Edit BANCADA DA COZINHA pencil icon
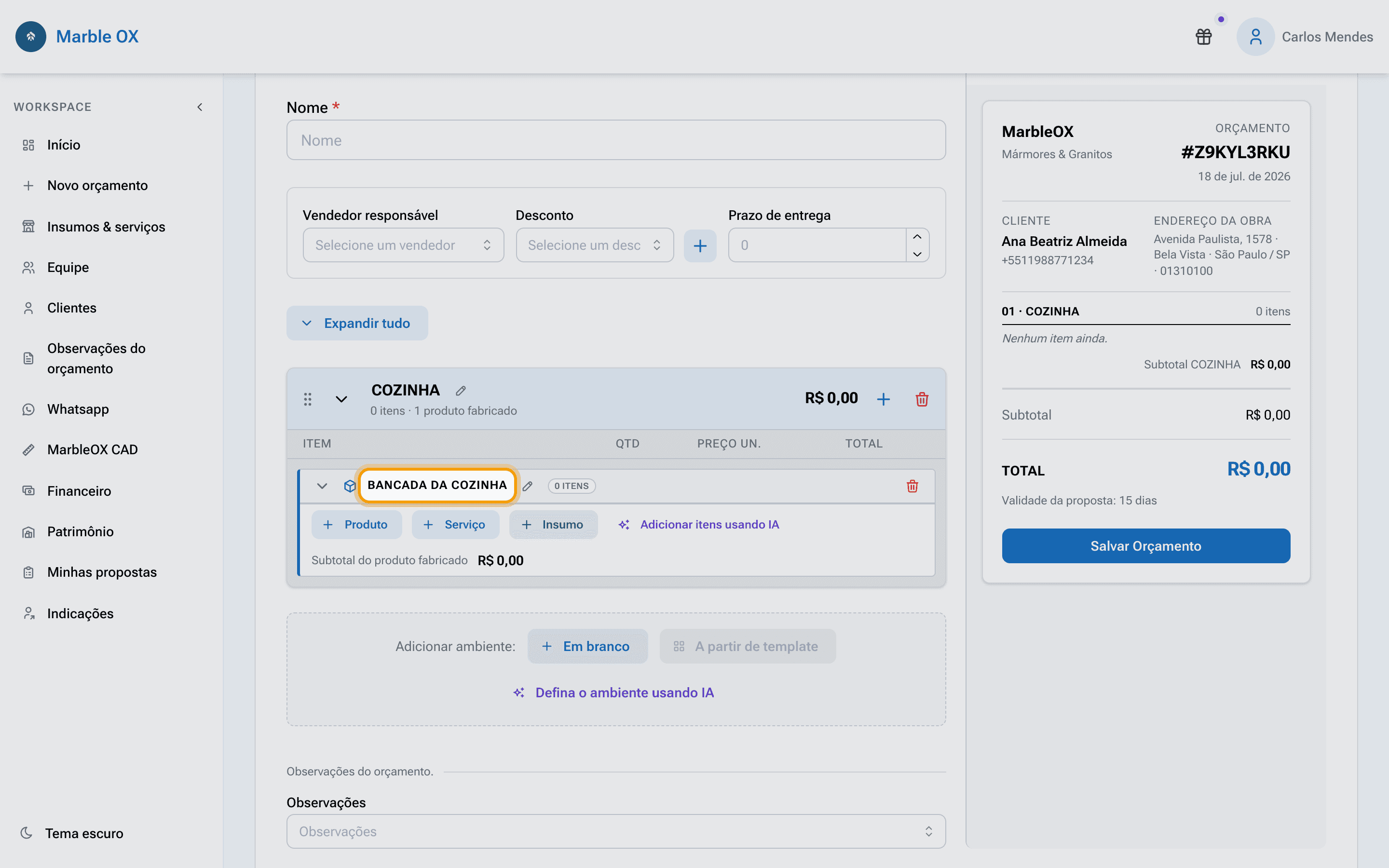Viewport: 1389px width, 868px height. click(528, 486)
